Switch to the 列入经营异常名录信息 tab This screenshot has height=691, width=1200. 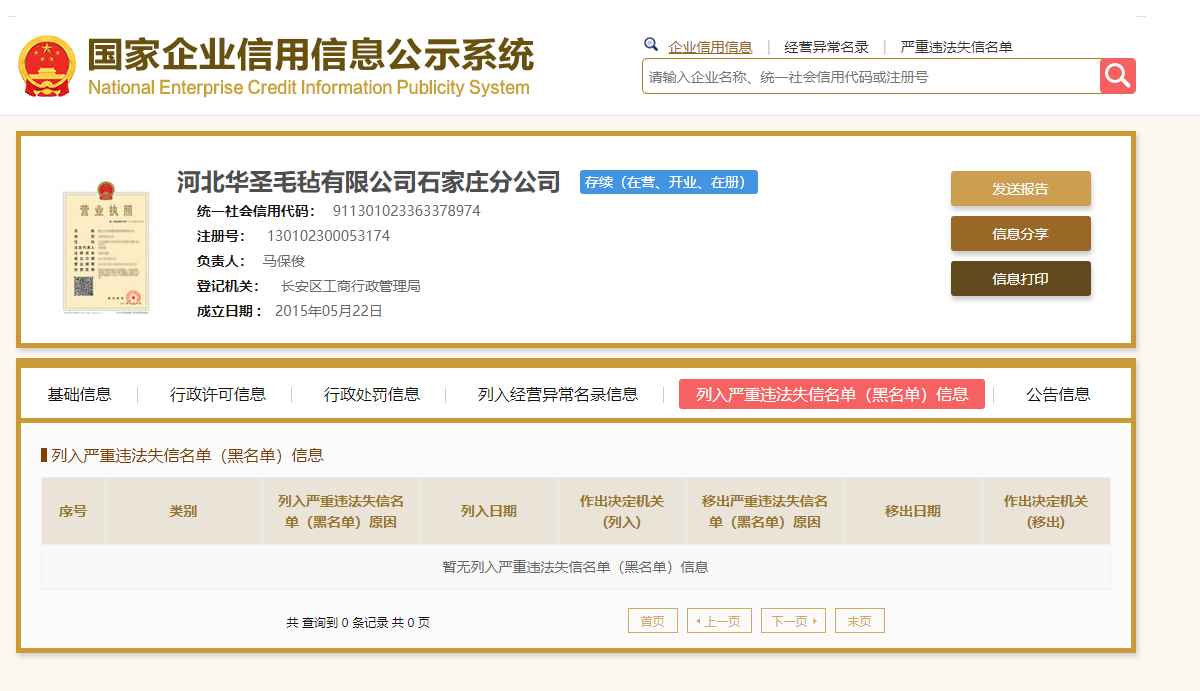coord(558,394)
